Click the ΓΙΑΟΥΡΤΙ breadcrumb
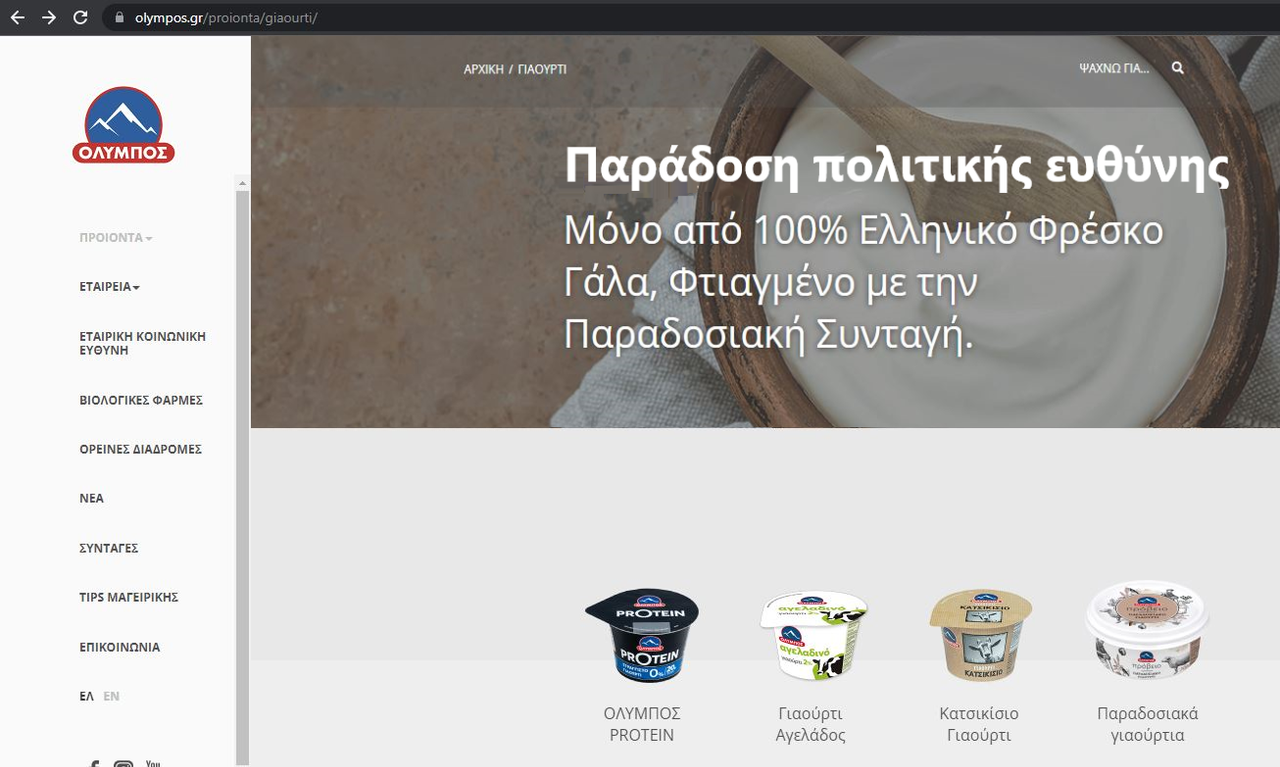Image resolution: width=1280 pixels, height=767 pixels. coord(542,70)
